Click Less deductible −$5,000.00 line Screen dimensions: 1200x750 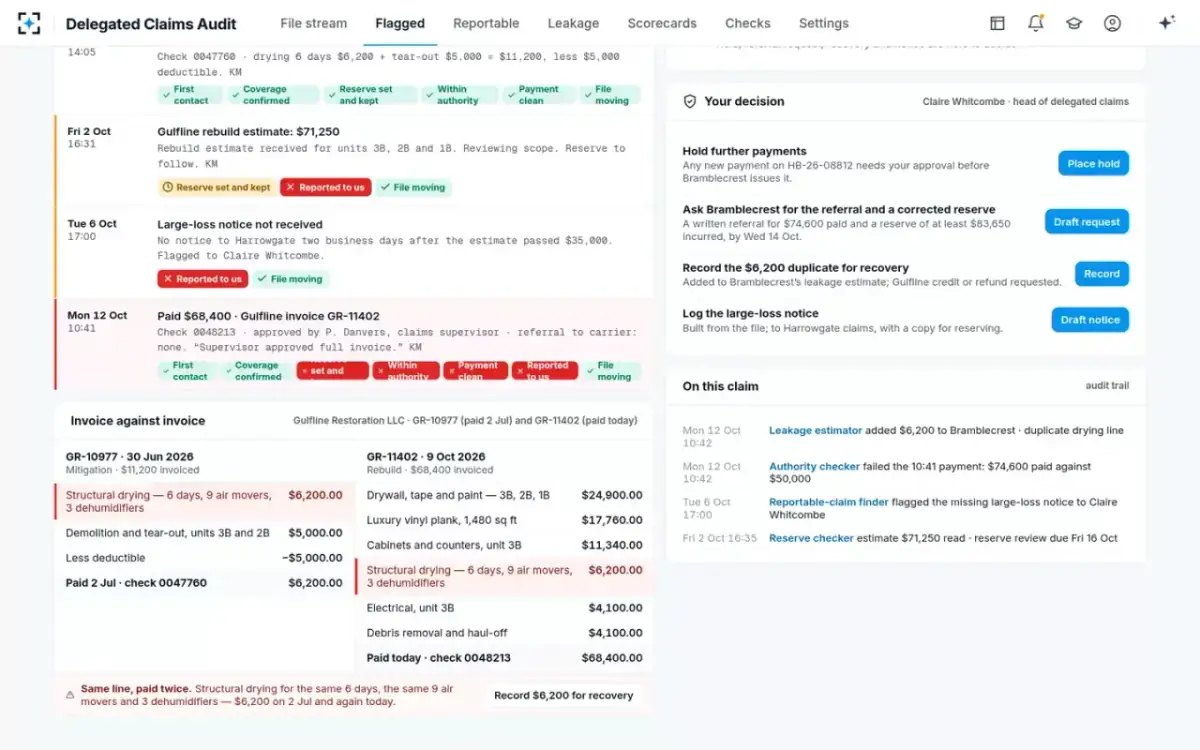click(x=204, y=558)
